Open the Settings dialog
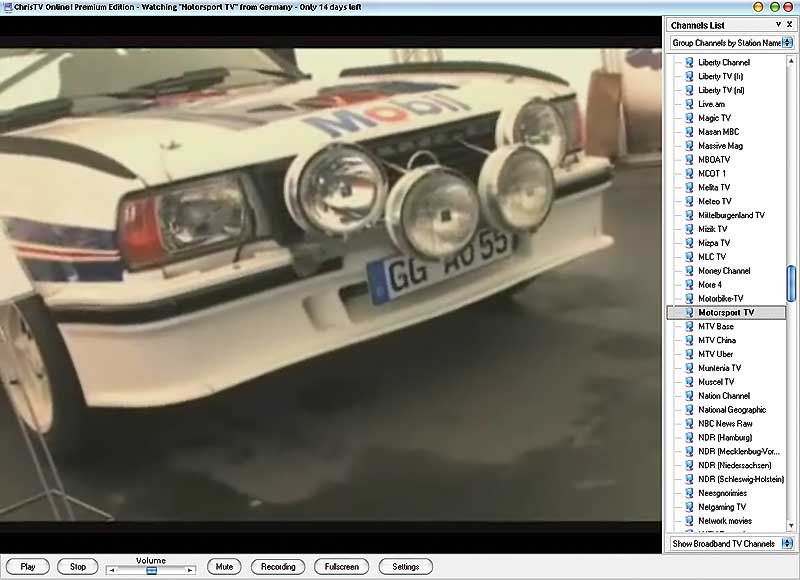 [406, 567]
